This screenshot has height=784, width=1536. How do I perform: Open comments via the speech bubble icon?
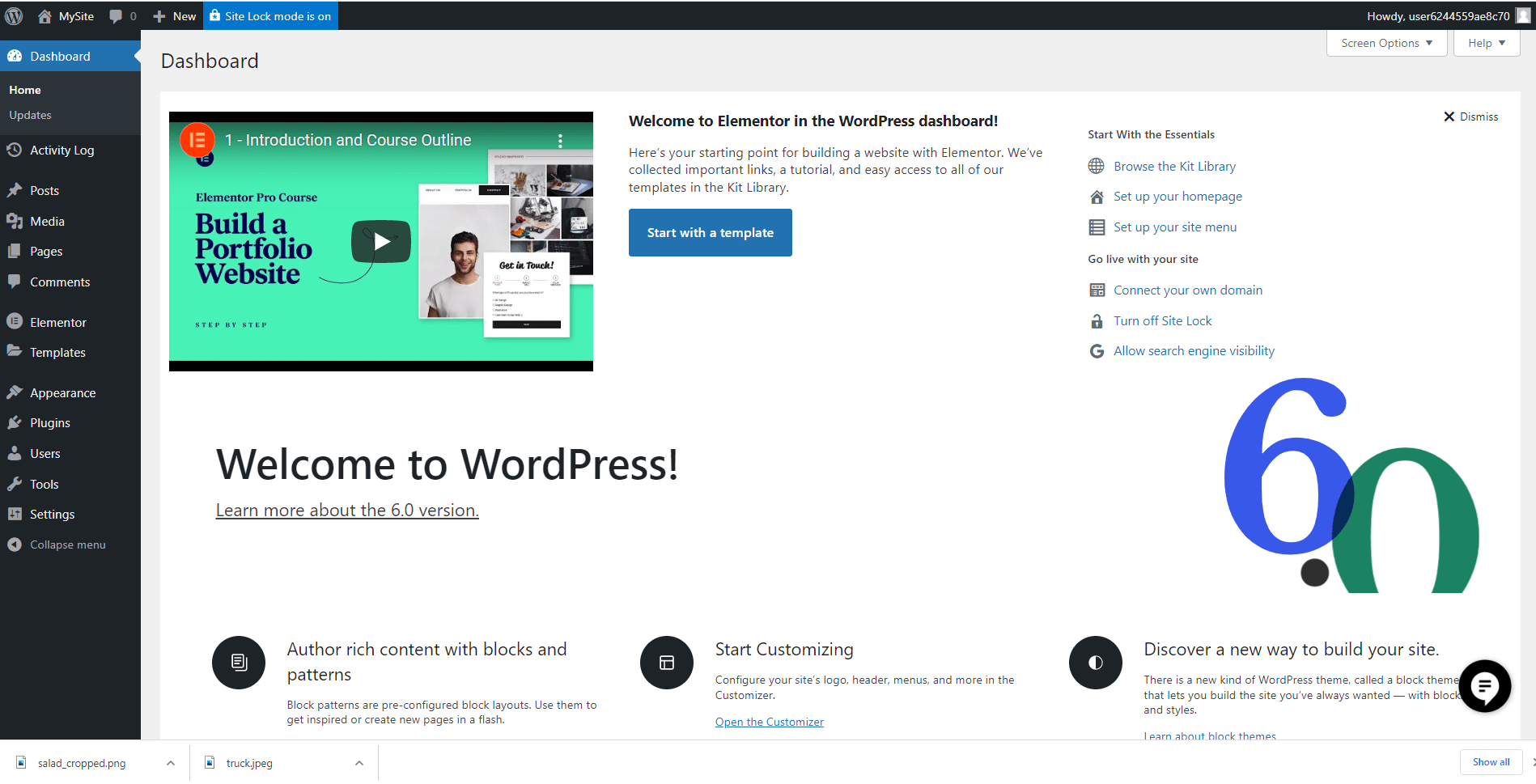coord(115,15)
